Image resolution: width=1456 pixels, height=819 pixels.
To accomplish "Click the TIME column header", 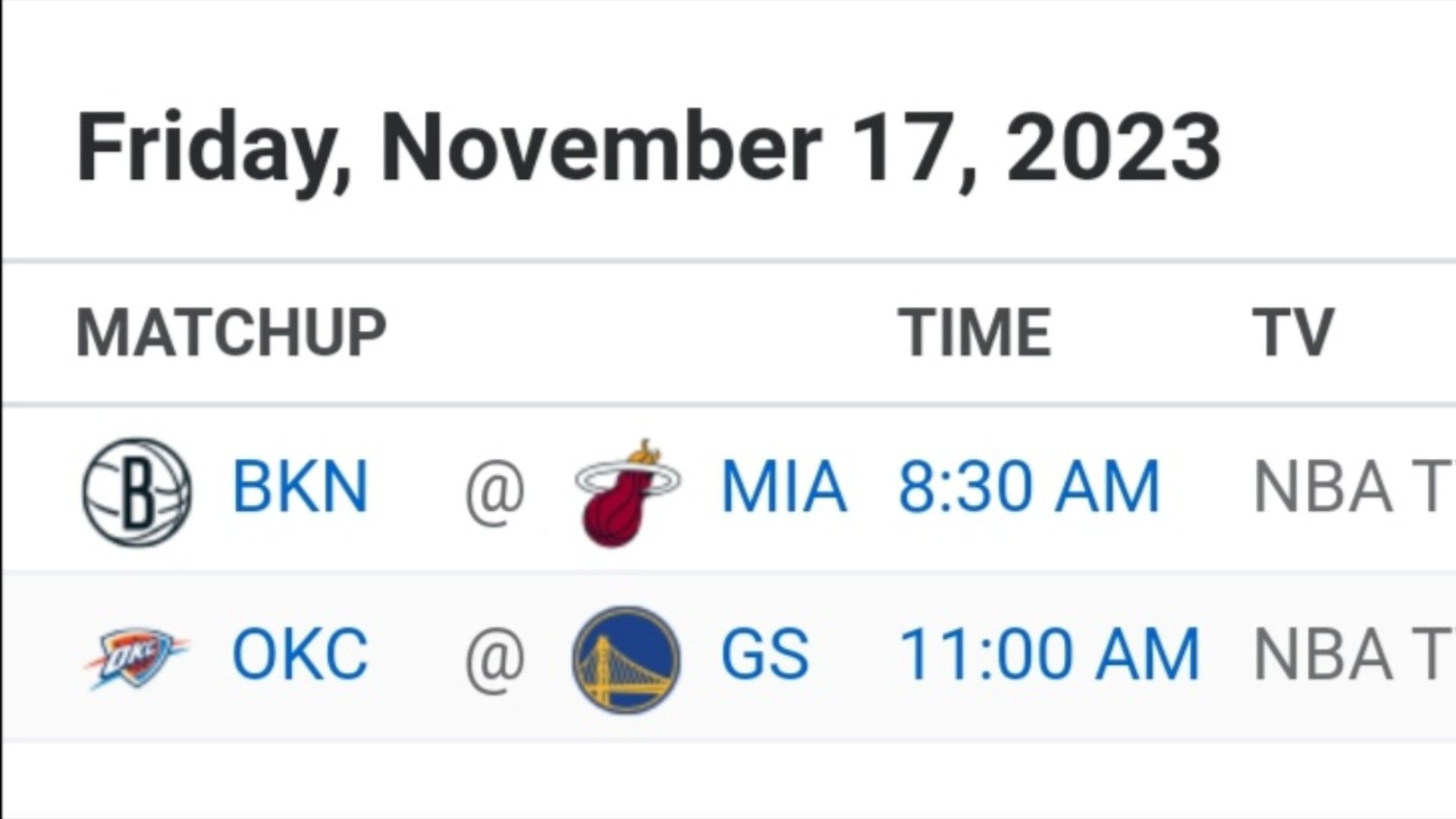I will [975, 332].
